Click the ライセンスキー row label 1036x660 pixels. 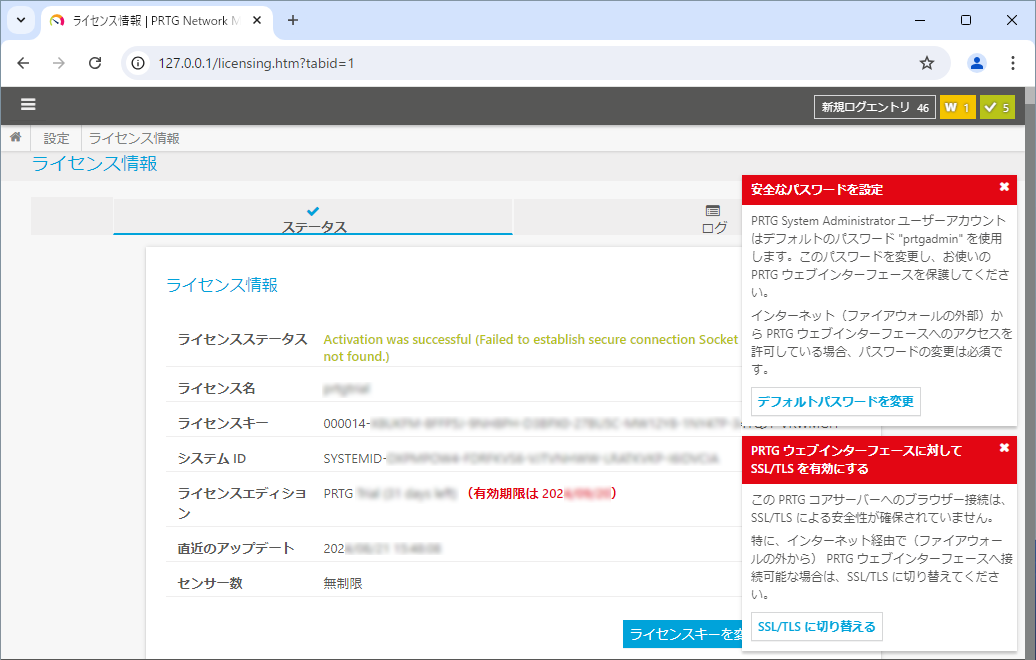(222, 423)
